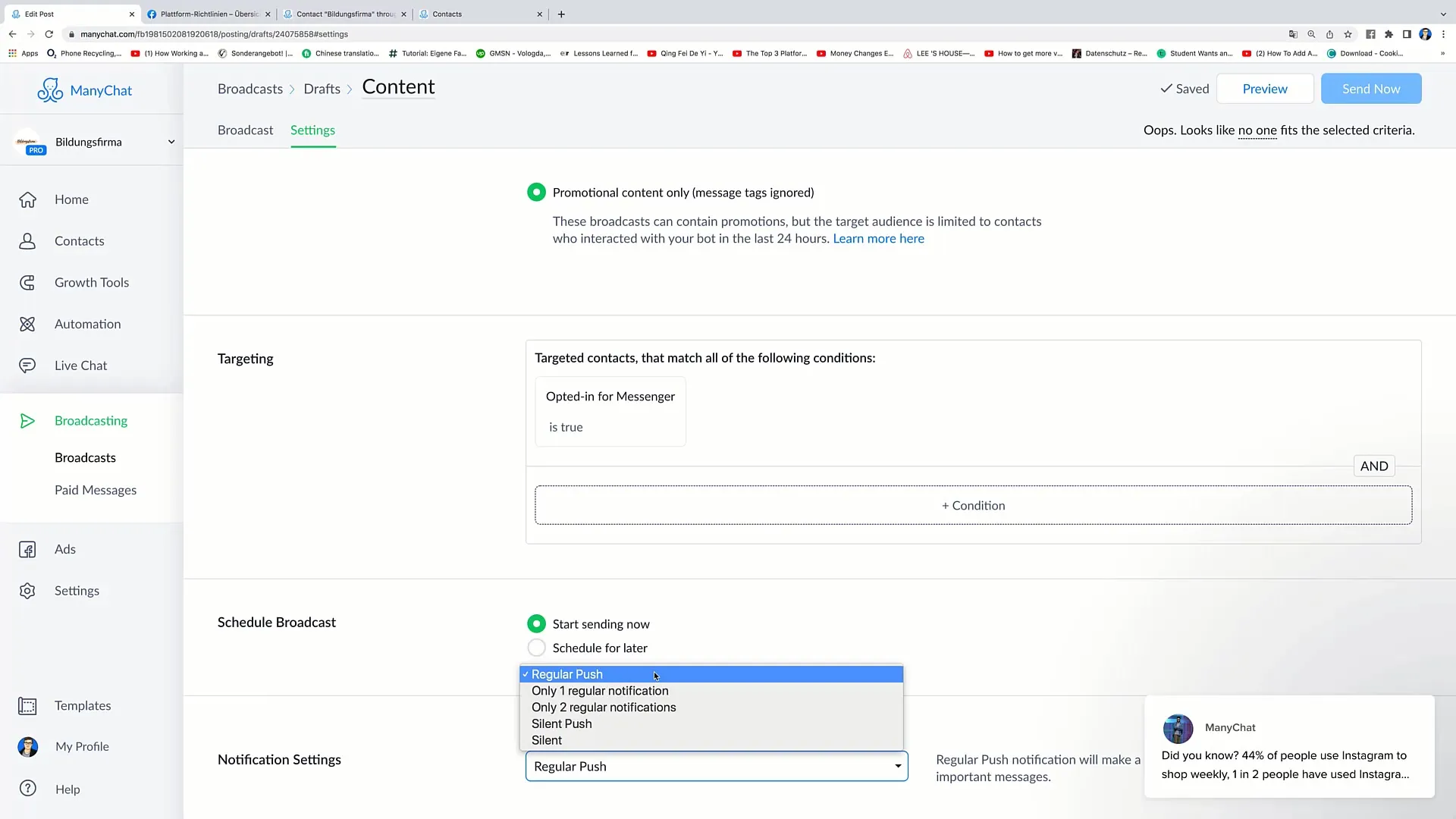
Task: Click the Bildungsfirma account expander
Action: pos(170,141)
